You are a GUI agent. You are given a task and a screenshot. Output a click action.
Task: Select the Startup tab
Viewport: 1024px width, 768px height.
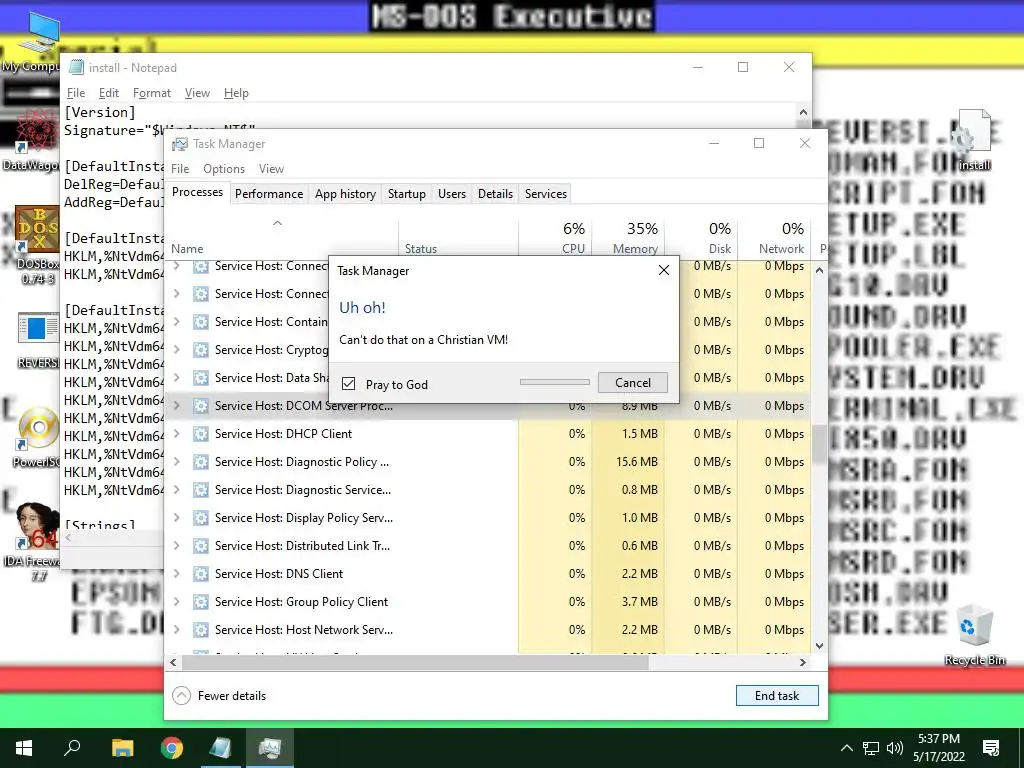[x=406, y=194]
